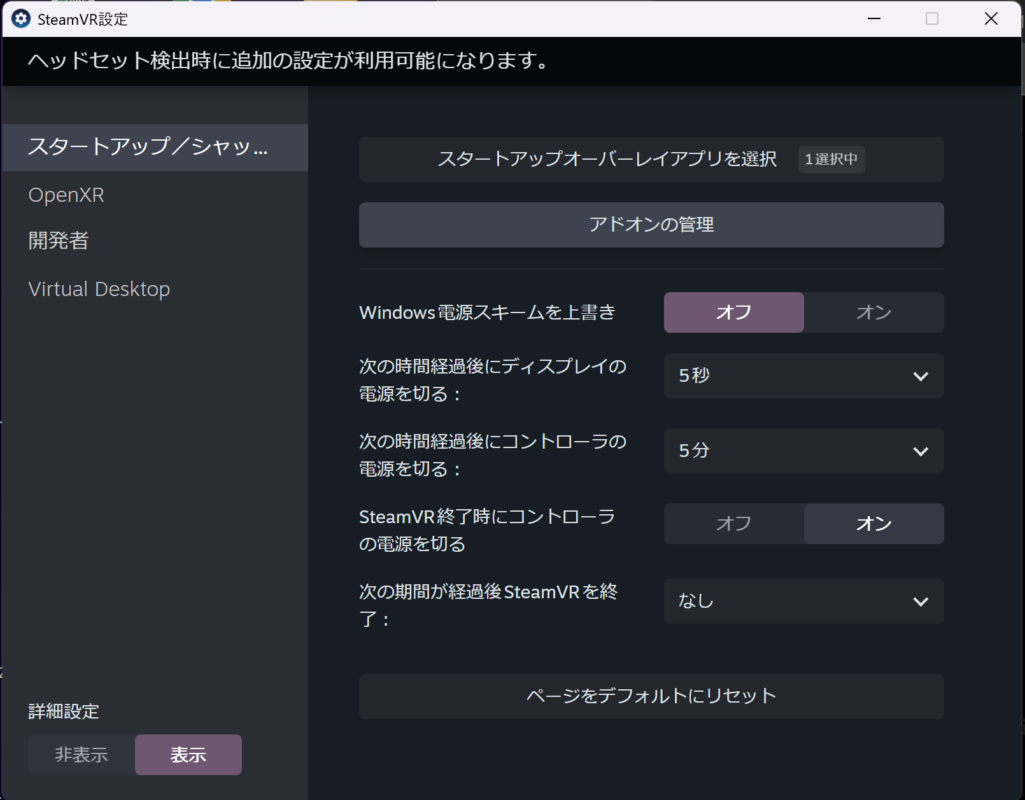The image size is (1025, 800).
Task: Set Windows電源スキームを上書き to オフ
Action: click(x=733, y=312)
